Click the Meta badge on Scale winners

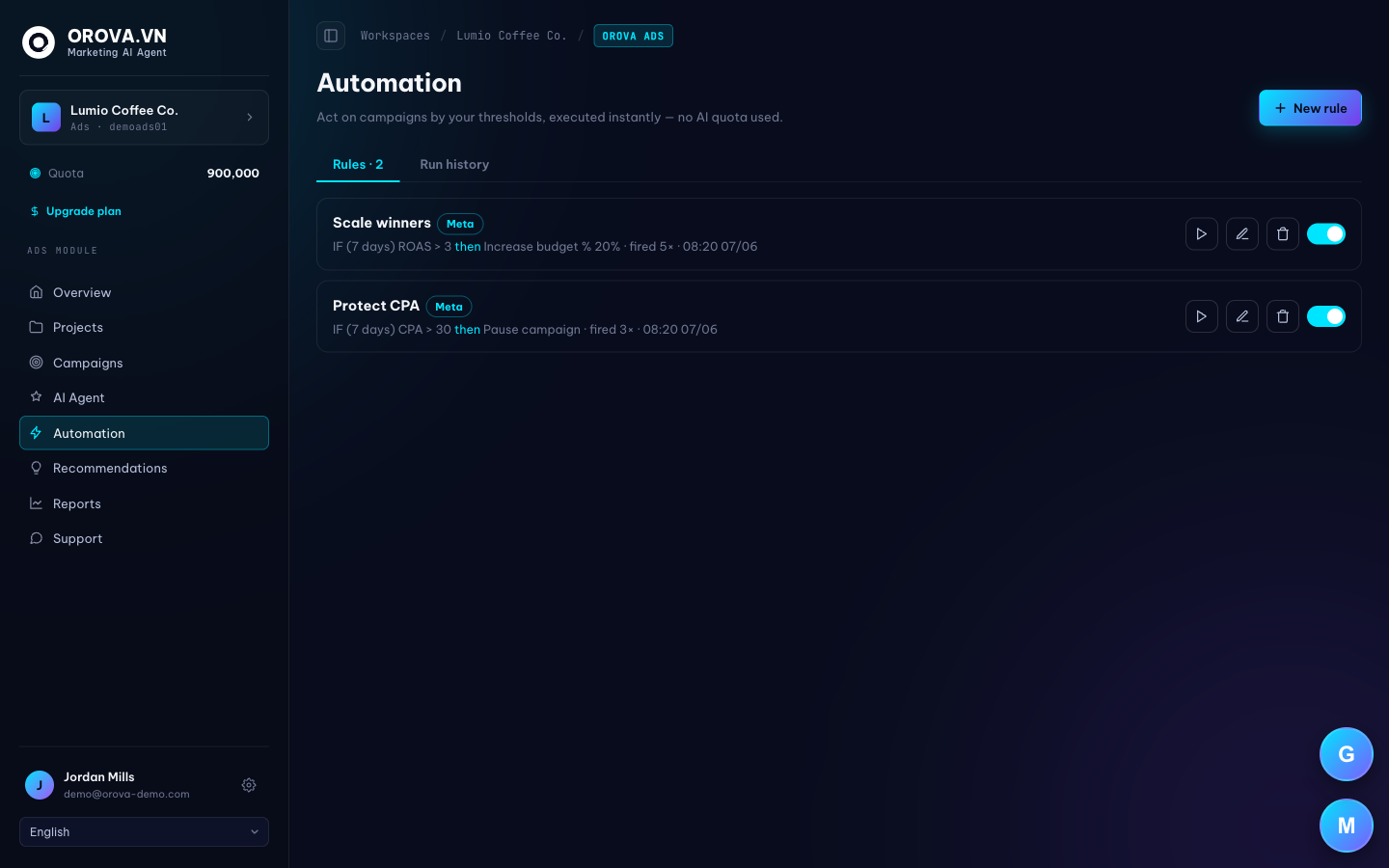460,224
